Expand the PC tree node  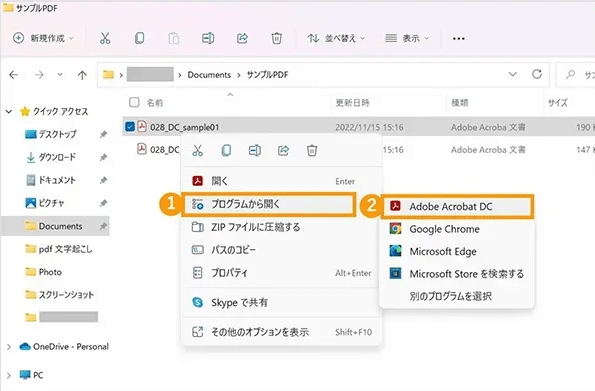click(9, 375)
